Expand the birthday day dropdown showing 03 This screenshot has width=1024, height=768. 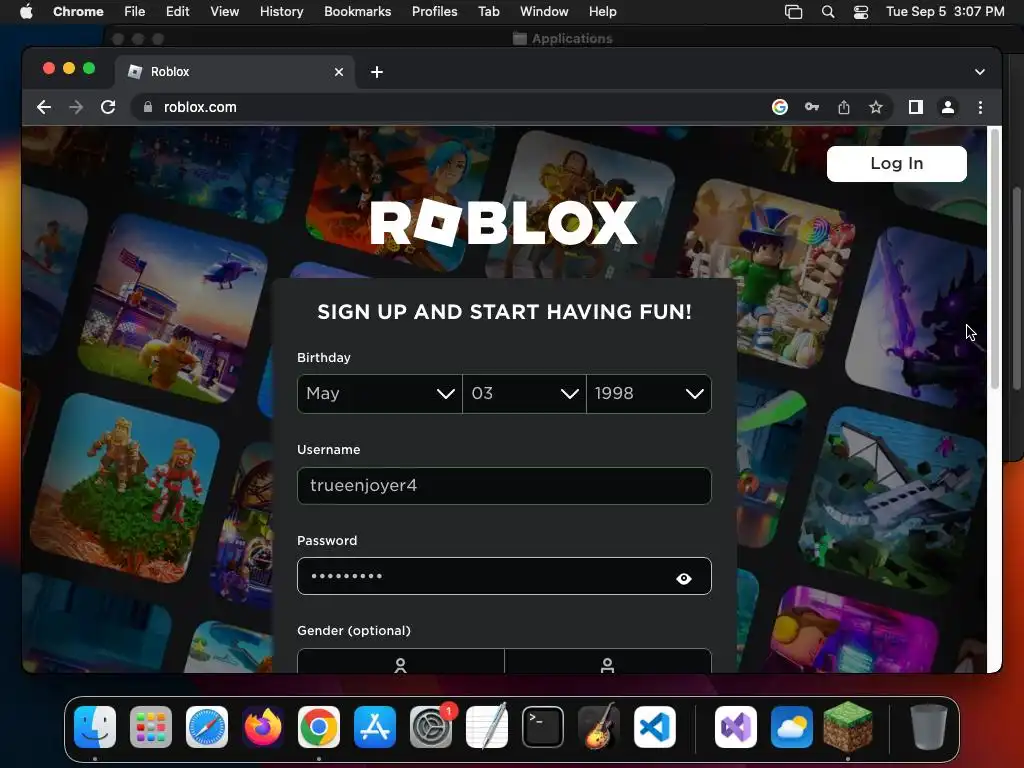524,394
